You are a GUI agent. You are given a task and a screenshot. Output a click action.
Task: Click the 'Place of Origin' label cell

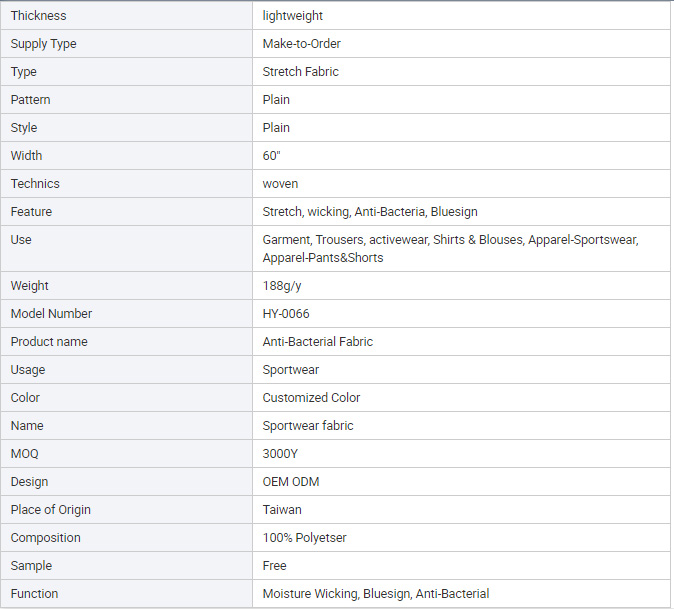click(126, 510)
